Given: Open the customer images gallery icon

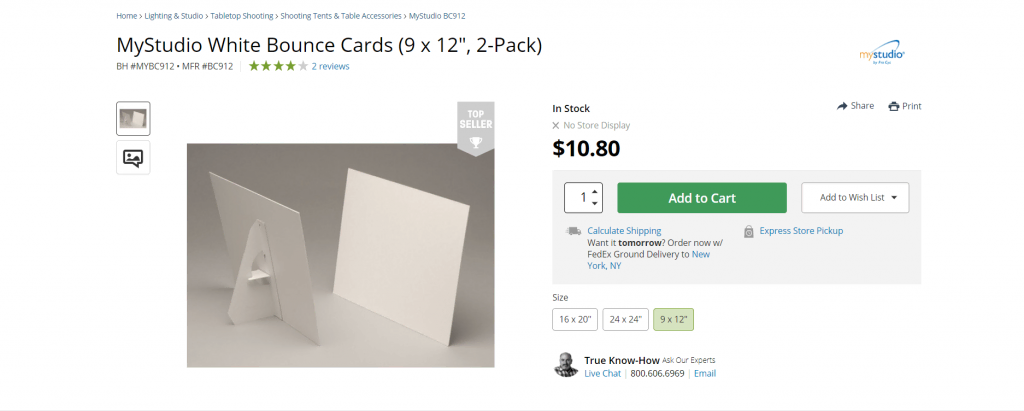Looking at the screenshot, I should click(x=133, y=157).
